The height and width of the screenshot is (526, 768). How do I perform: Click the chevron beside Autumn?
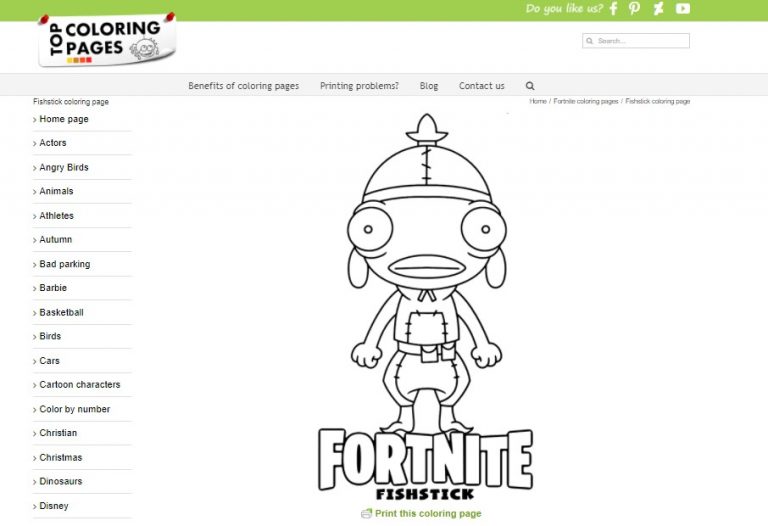pos(35,240)
